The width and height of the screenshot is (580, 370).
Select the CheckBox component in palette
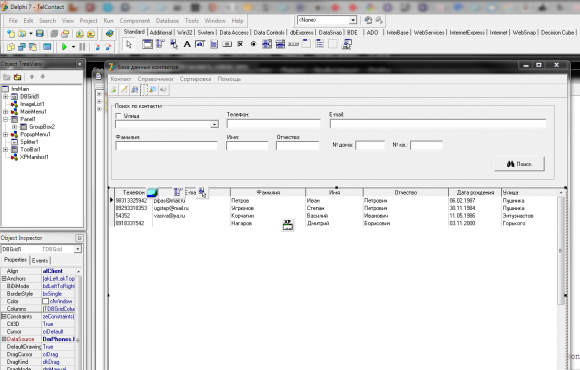(240, 44)
